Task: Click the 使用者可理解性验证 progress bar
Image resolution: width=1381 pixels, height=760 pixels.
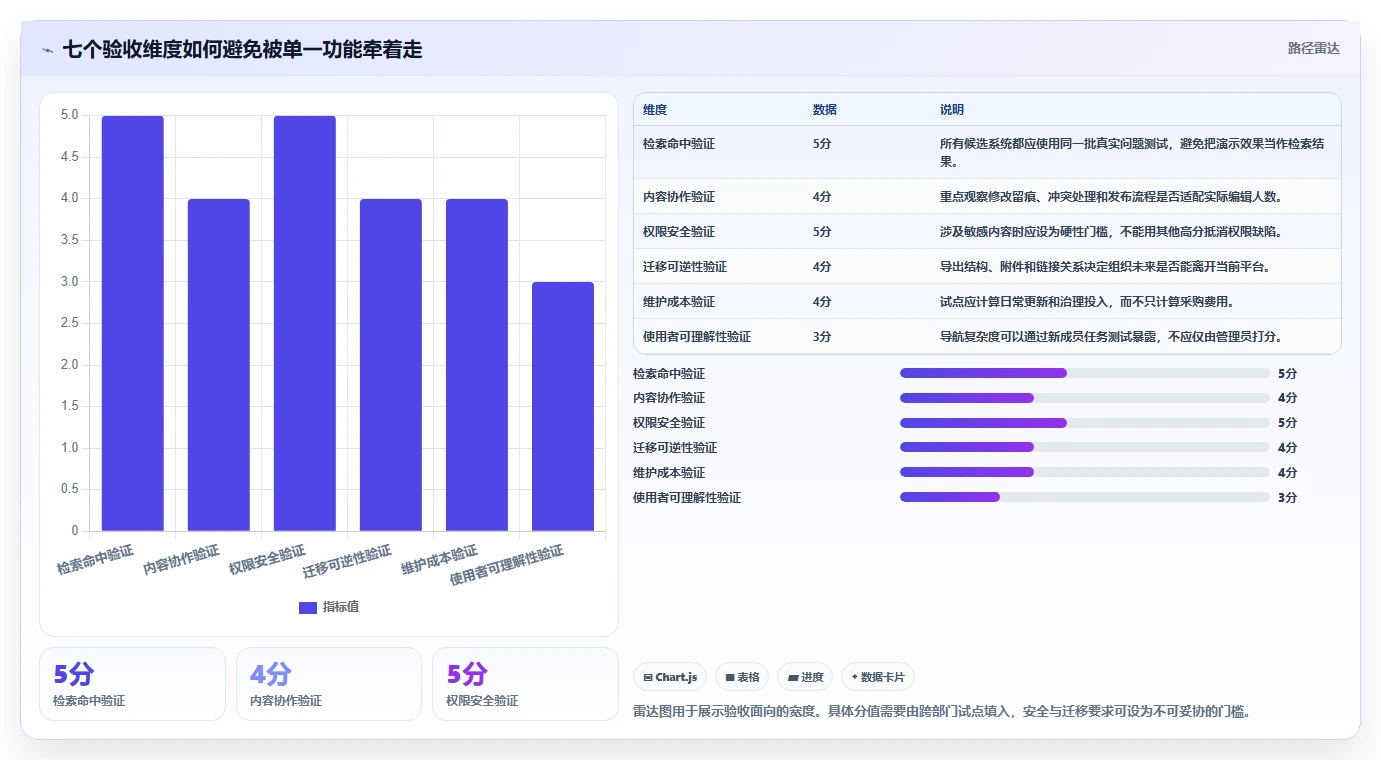Action: pyautogui.click(x=1084, y=497)
